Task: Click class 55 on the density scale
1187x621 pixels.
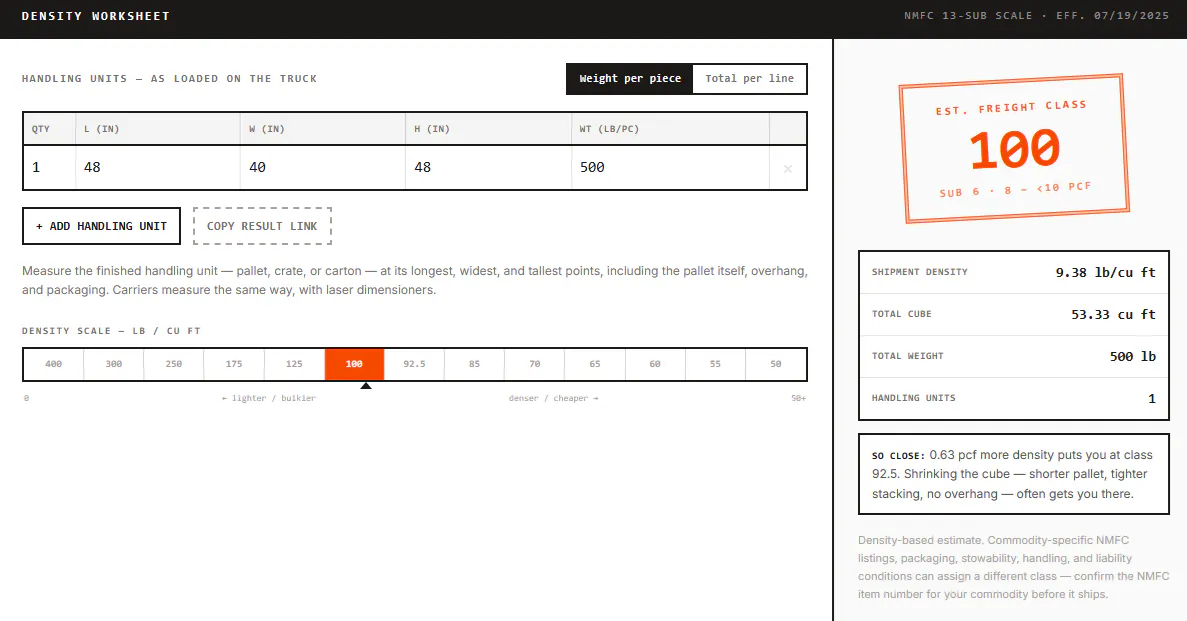Action: coord(715,364)
